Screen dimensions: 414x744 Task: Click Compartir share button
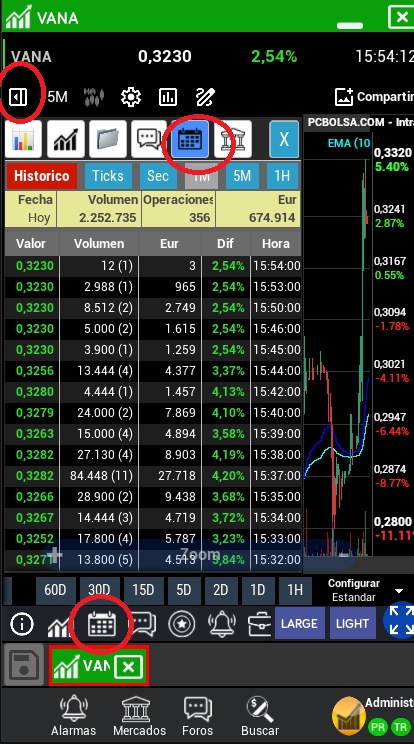pyautogui.click(x=374, y=97)
